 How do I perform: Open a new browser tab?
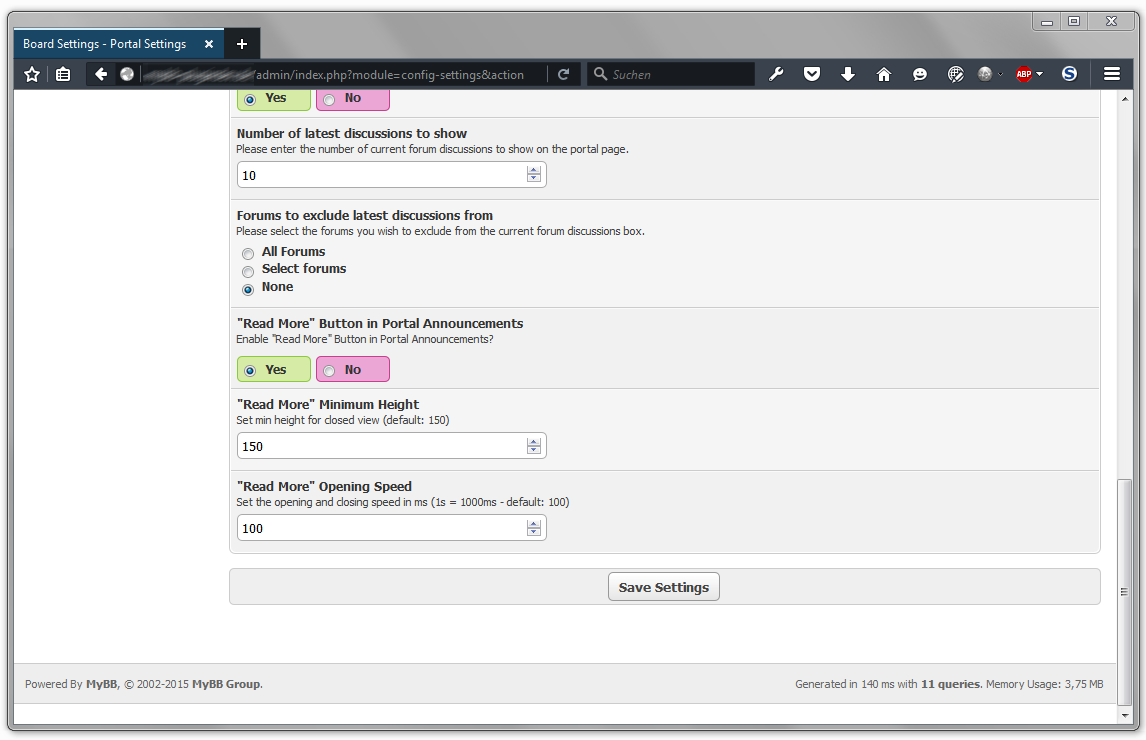tap(242, 44)
